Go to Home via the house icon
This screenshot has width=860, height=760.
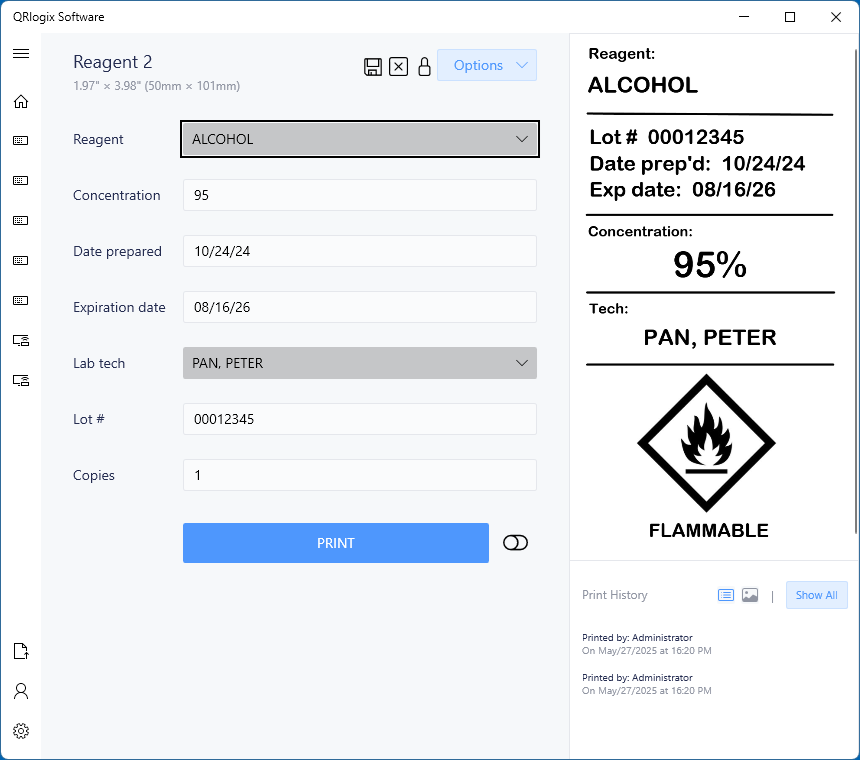pyautogui.click(x=21, y=101)
